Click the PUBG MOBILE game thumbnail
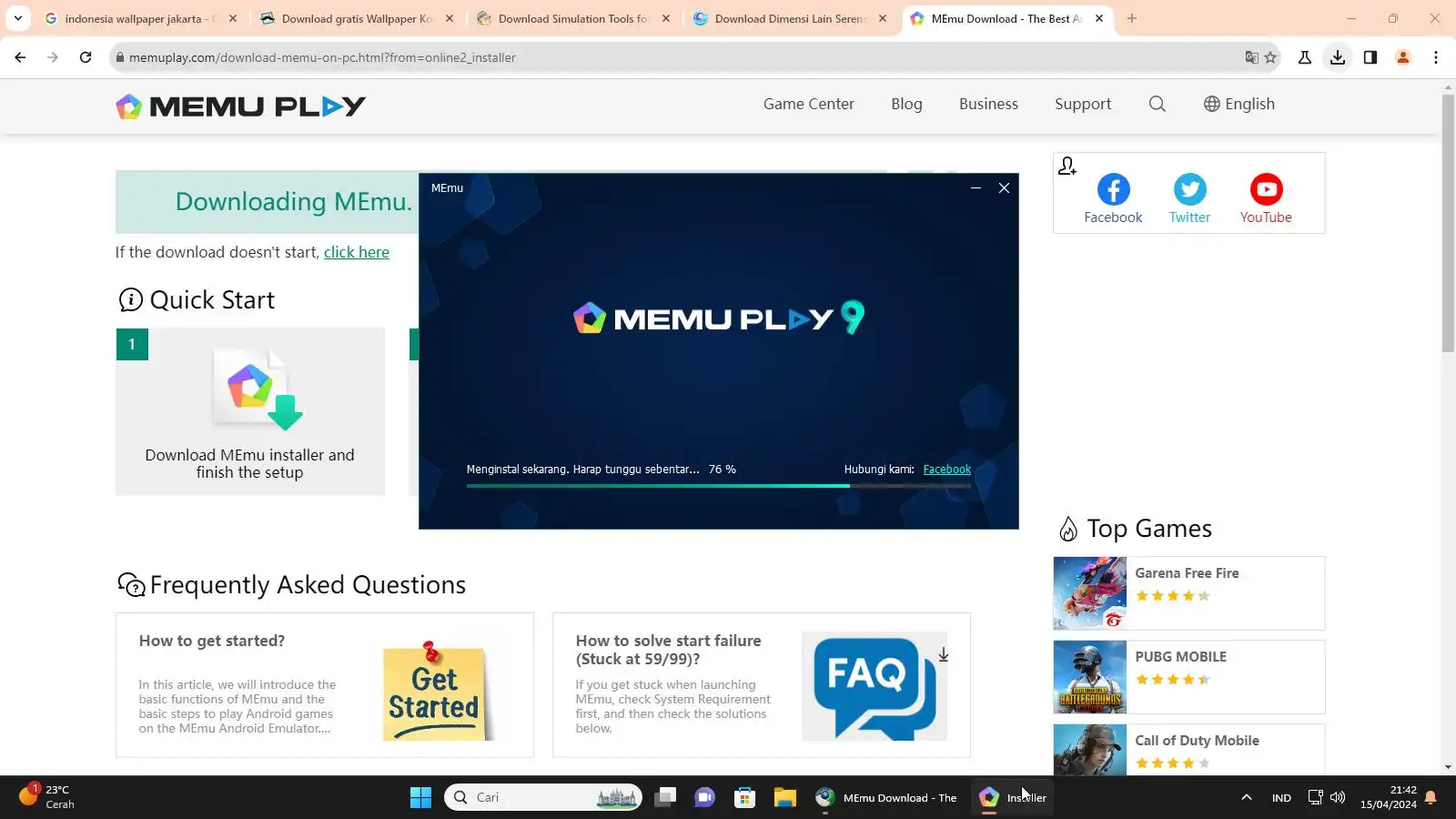 point(1089,677)
